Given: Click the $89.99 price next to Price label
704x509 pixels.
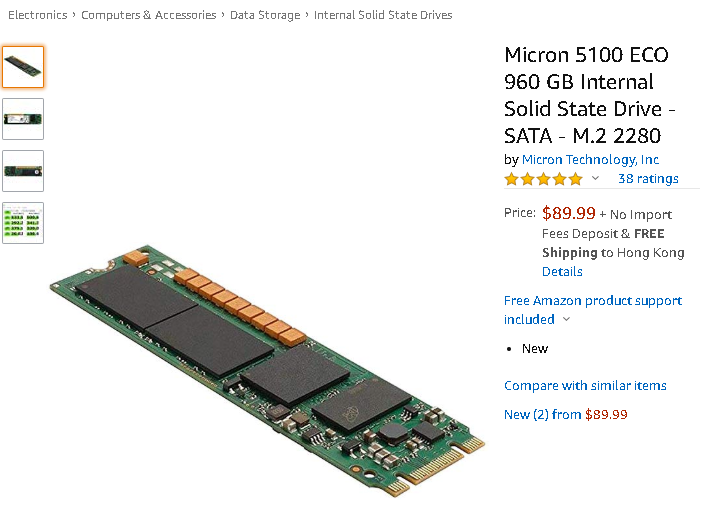Looking at the screenshot, I should (x=569, y=213).
